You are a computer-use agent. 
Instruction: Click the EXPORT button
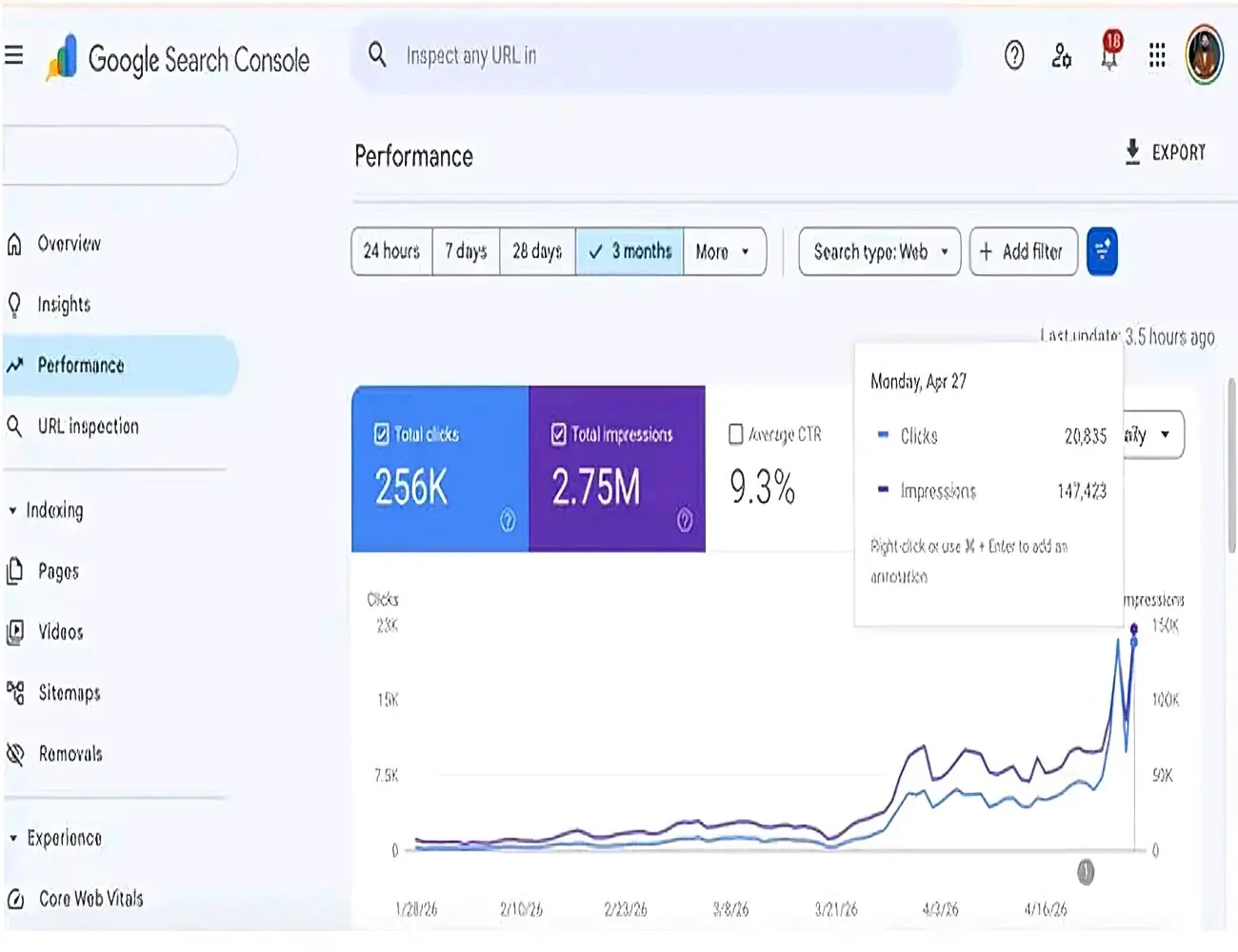click(1165, 152)
